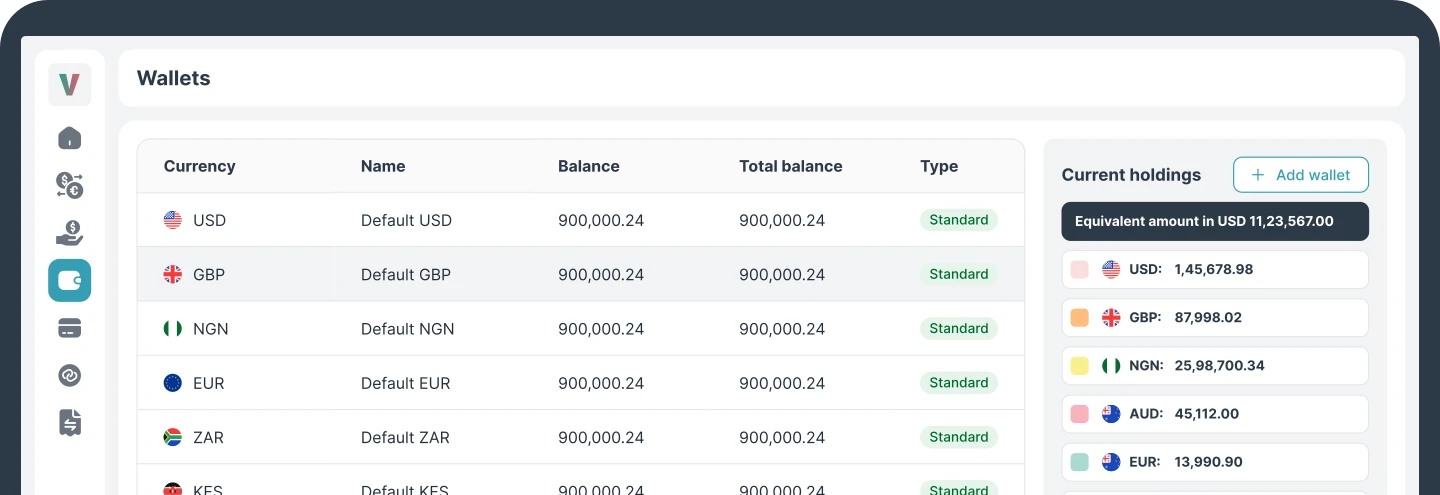1440x495 pixels.
Task: Click the salmon swatch beside AUD holdings
Action: click(x=1080, y=414)
